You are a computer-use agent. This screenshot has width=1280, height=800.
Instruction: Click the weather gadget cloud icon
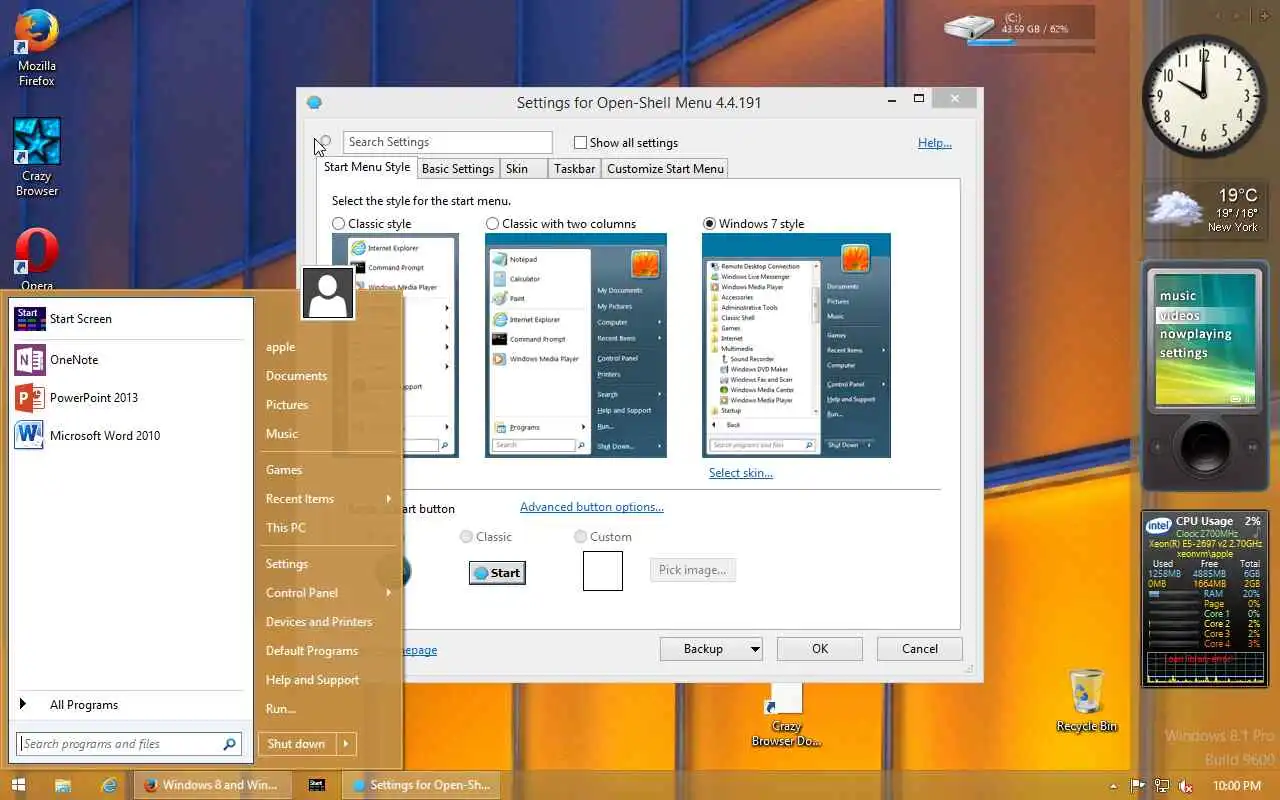[1173, 208]
